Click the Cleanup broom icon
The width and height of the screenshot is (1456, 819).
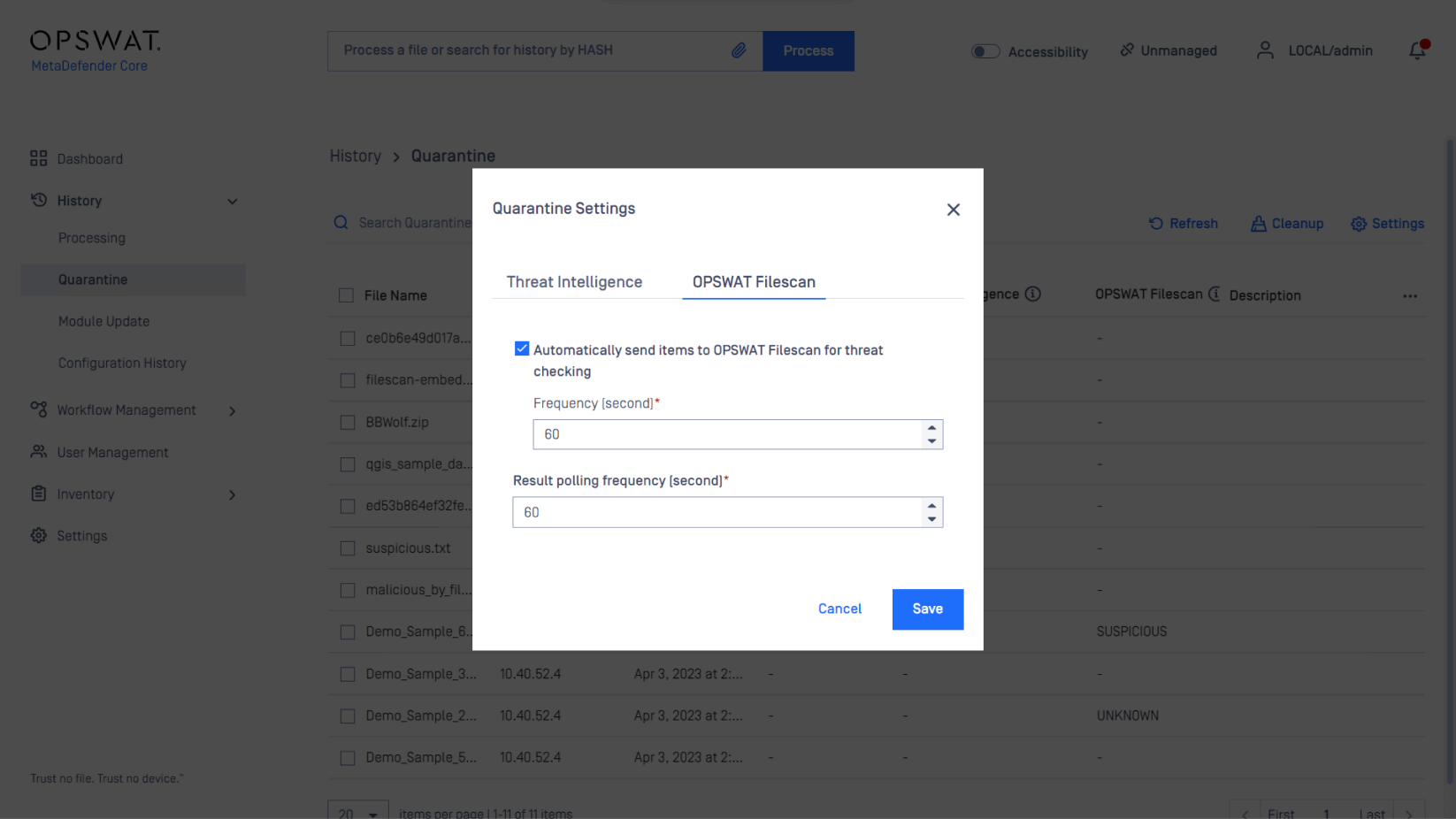1258,224
